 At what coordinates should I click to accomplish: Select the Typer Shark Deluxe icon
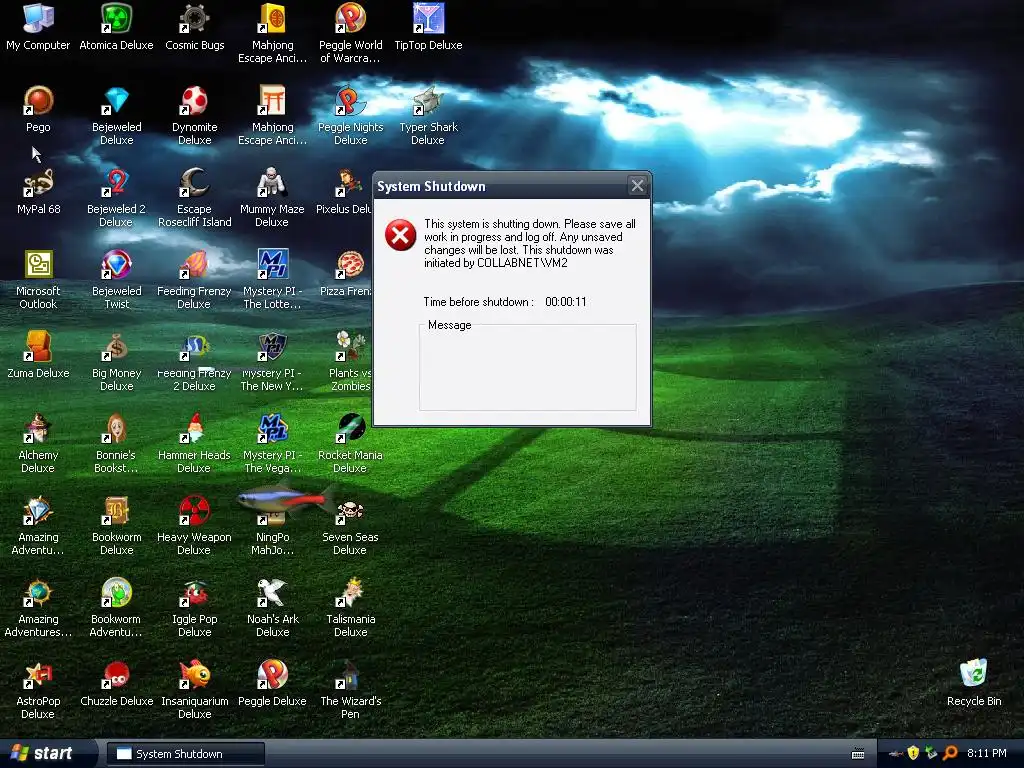(428, 115)
